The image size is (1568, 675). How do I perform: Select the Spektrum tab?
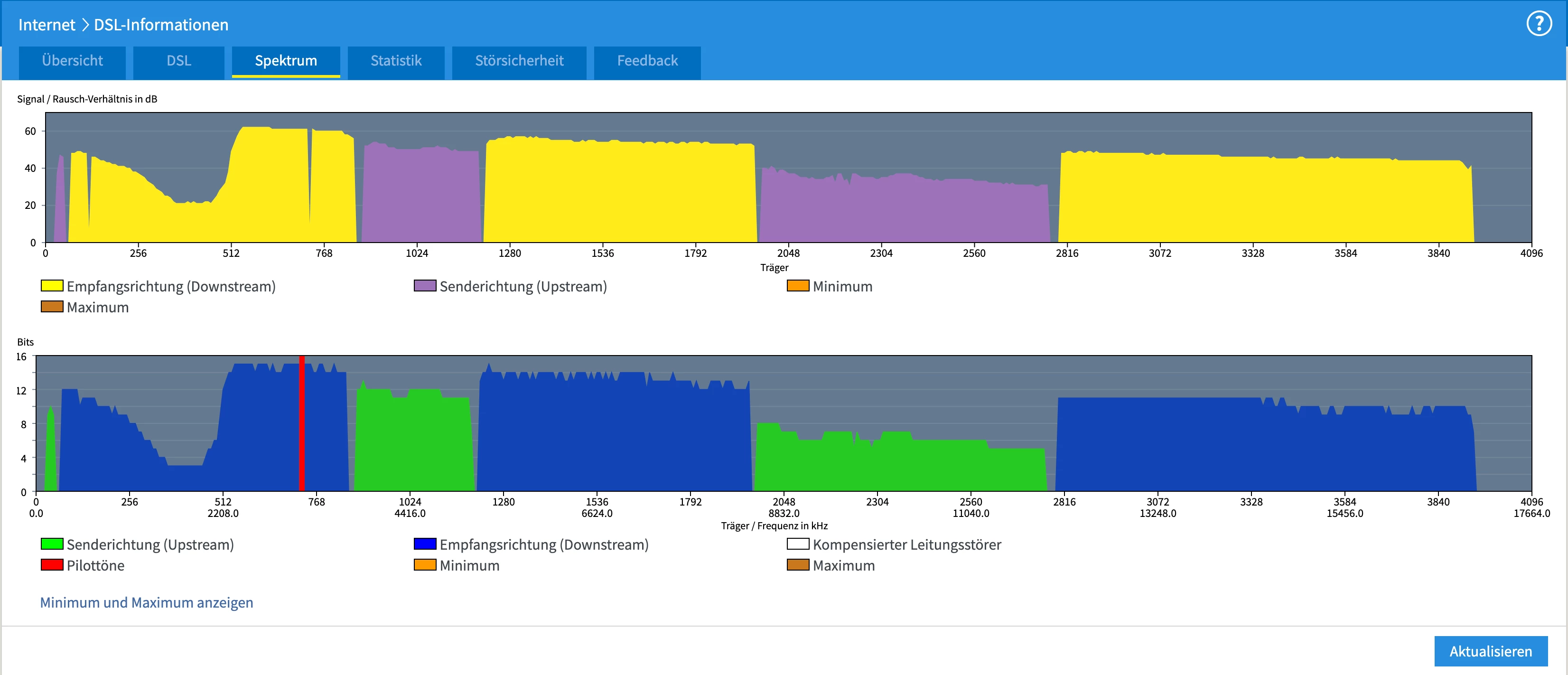click(286, 61)
